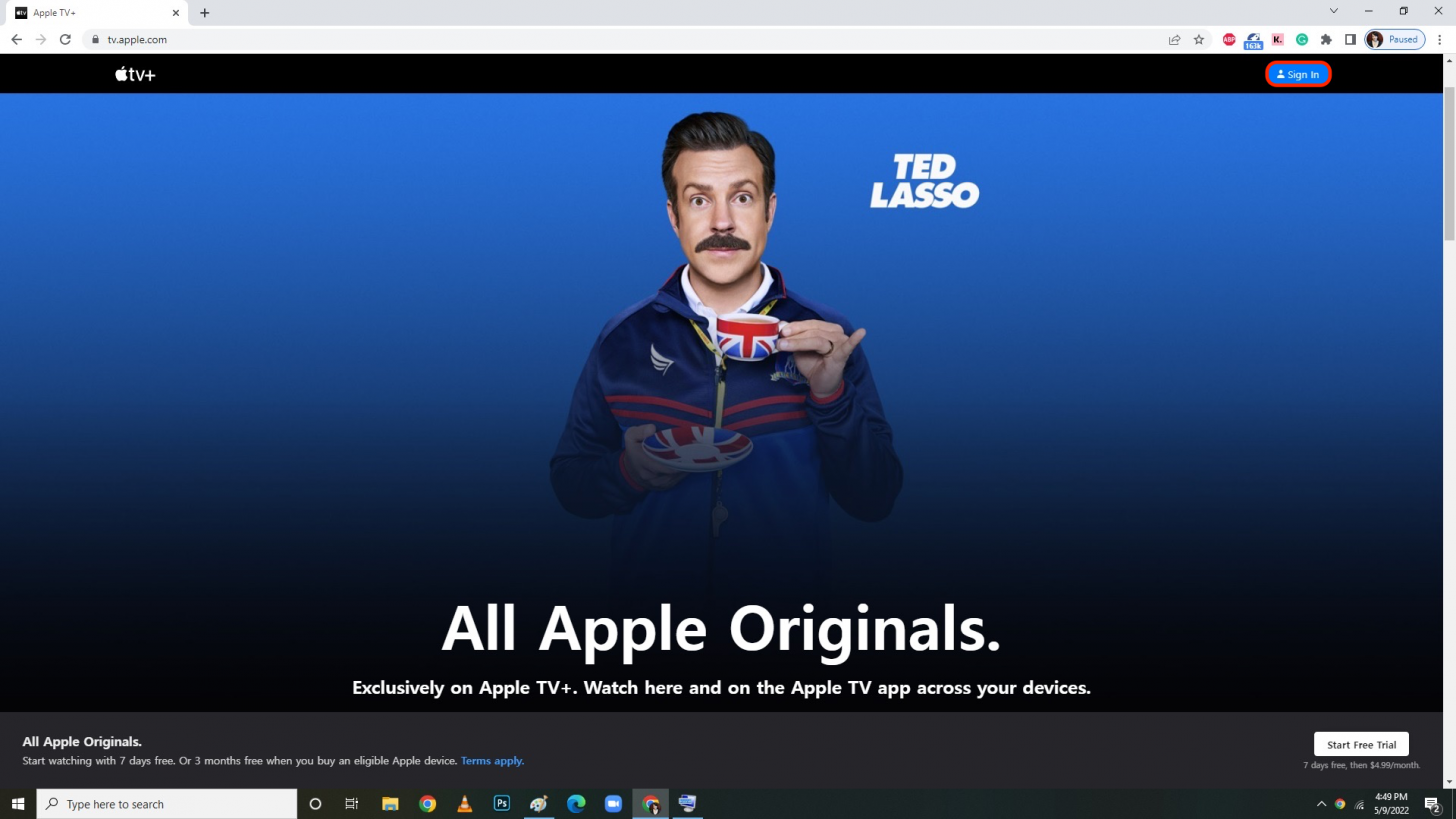Click the Sign In button
The image size is (1456, 819).
click(1297, 74)
